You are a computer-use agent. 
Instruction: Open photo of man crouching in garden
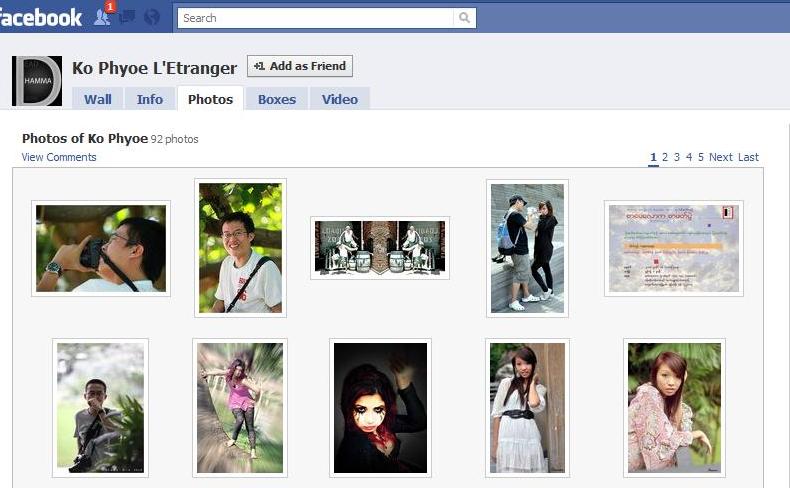(100, 408)
